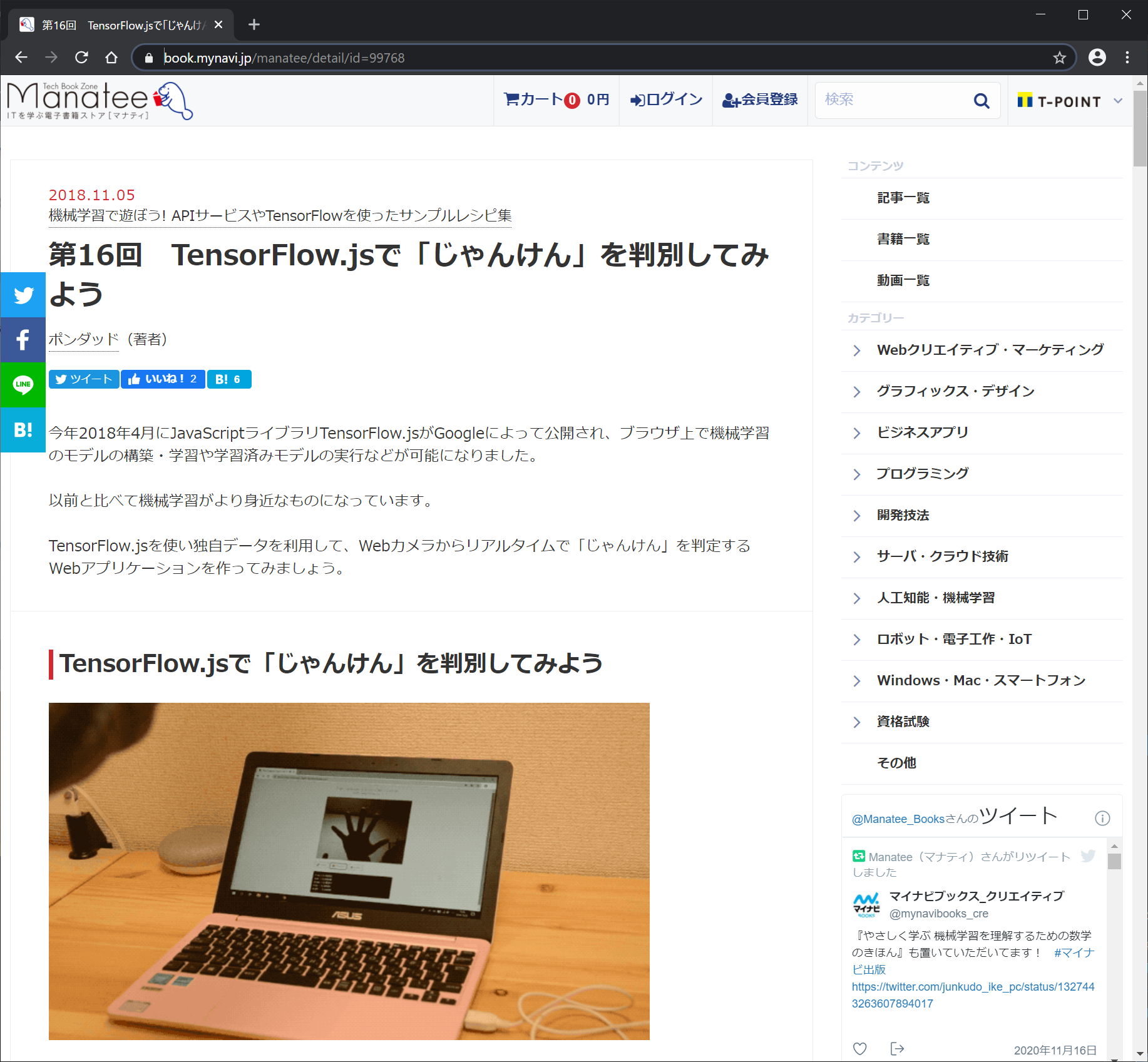Share via the Facebook side button

(23, 340)
